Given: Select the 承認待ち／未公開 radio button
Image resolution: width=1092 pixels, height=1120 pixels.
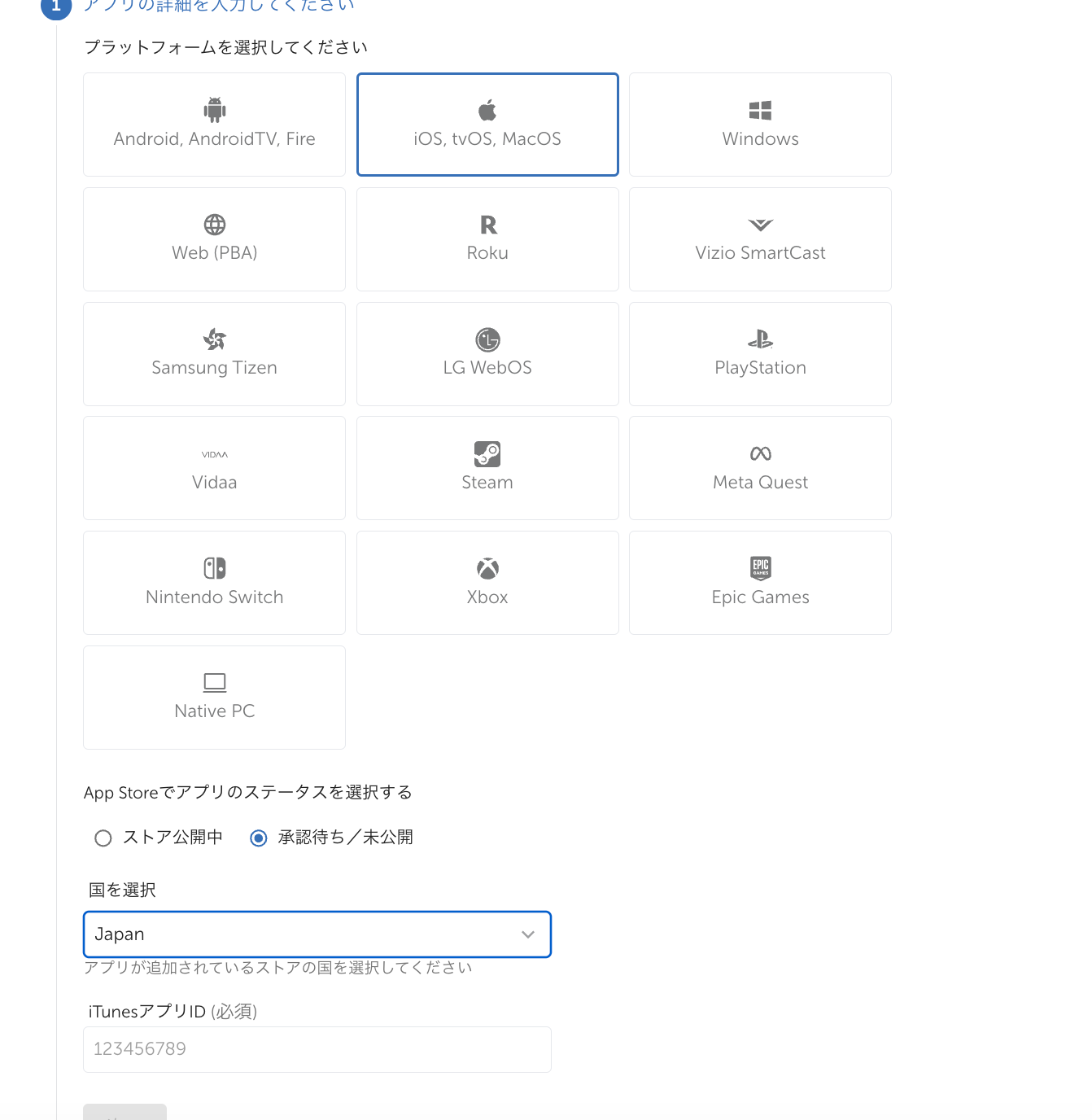Looking at the screenshot, I should tap(259, 838).
